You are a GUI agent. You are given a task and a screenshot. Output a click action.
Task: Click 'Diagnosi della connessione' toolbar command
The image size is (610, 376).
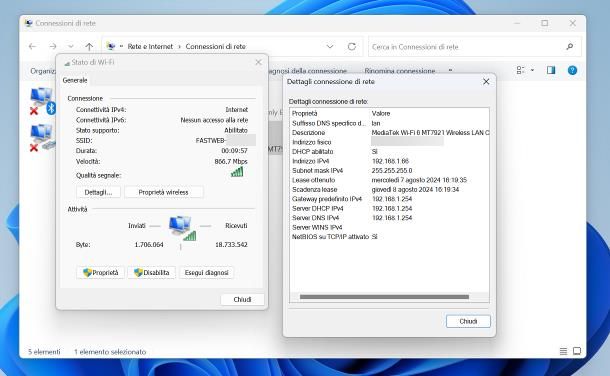click(307, 71)
